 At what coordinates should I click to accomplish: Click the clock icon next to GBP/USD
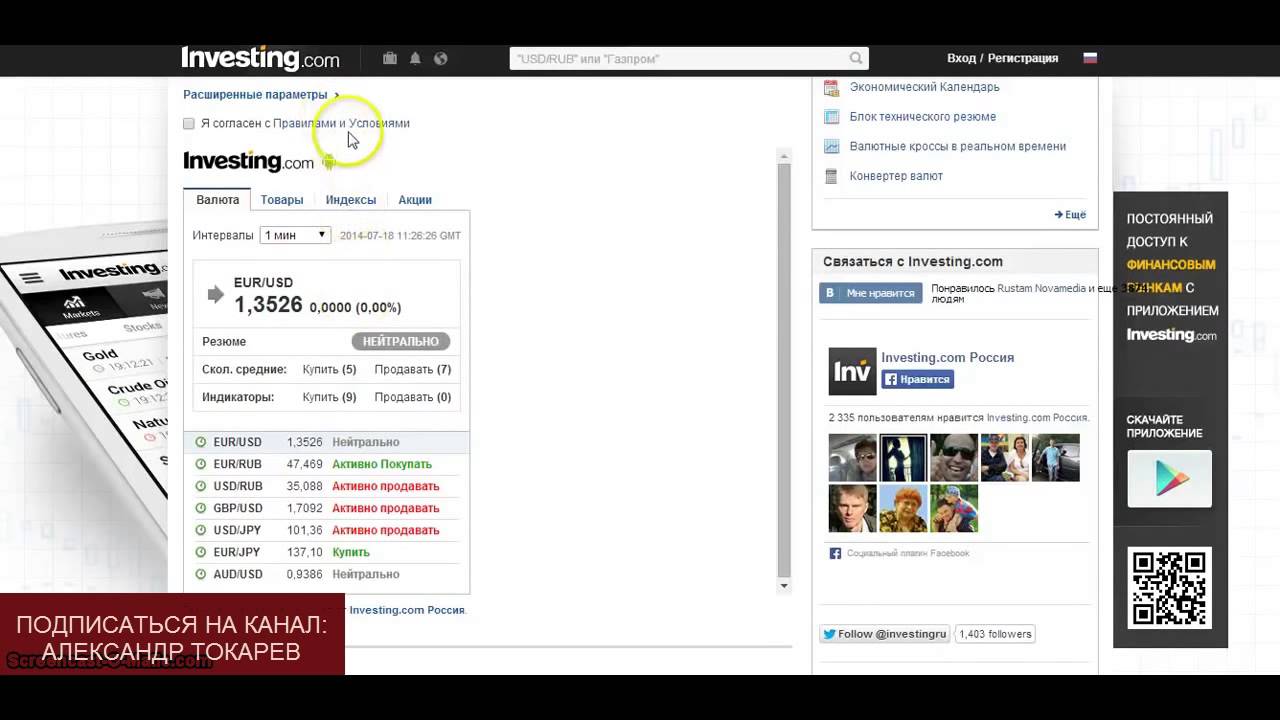(x=200, y=508)
